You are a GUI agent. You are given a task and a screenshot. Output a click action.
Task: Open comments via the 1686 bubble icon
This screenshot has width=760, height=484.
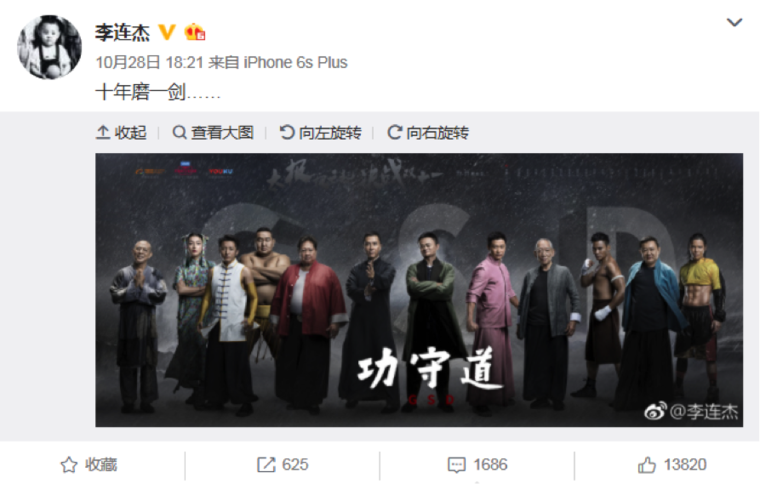pos(477,465)
